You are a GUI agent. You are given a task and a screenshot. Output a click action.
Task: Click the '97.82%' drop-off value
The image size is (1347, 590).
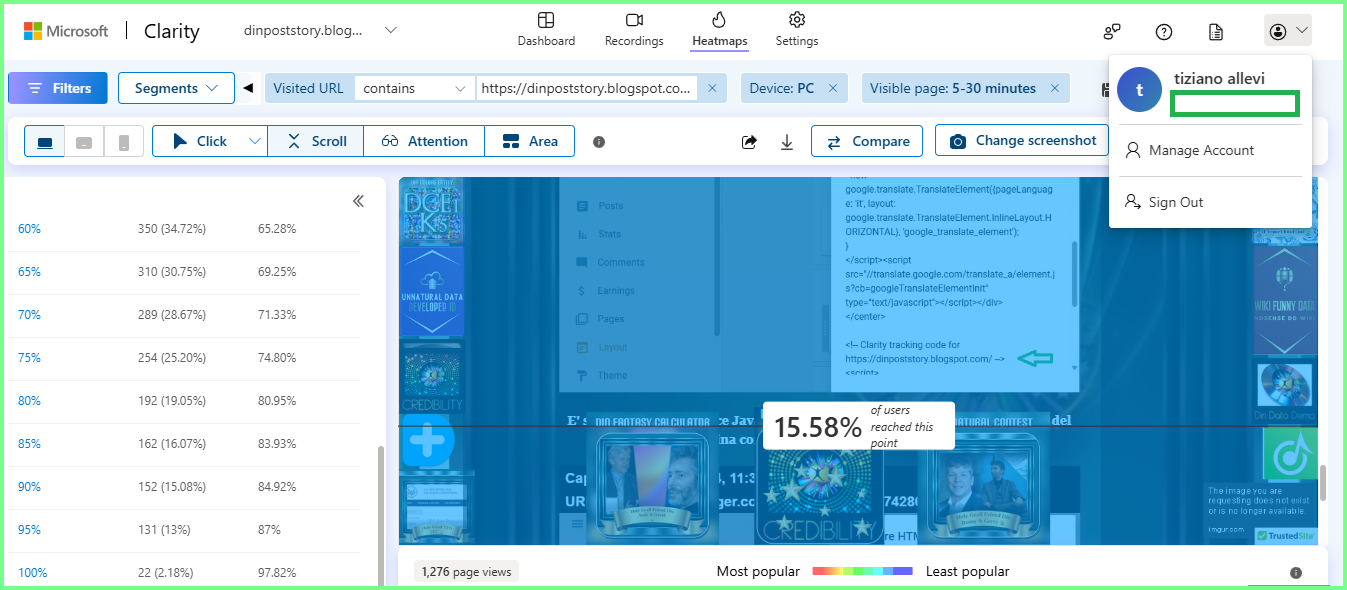point(277,573)
